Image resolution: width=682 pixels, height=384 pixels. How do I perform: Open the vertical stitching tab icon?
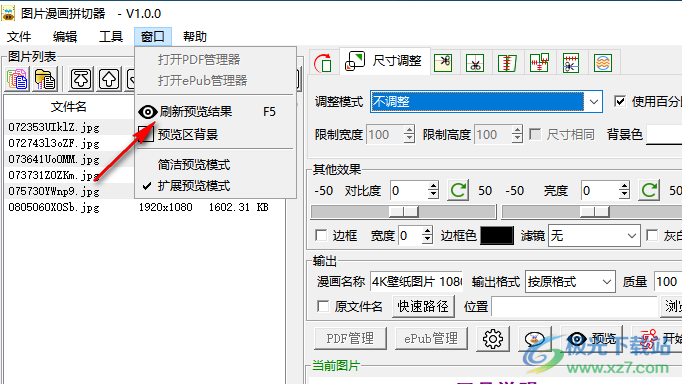click(507, 63)
